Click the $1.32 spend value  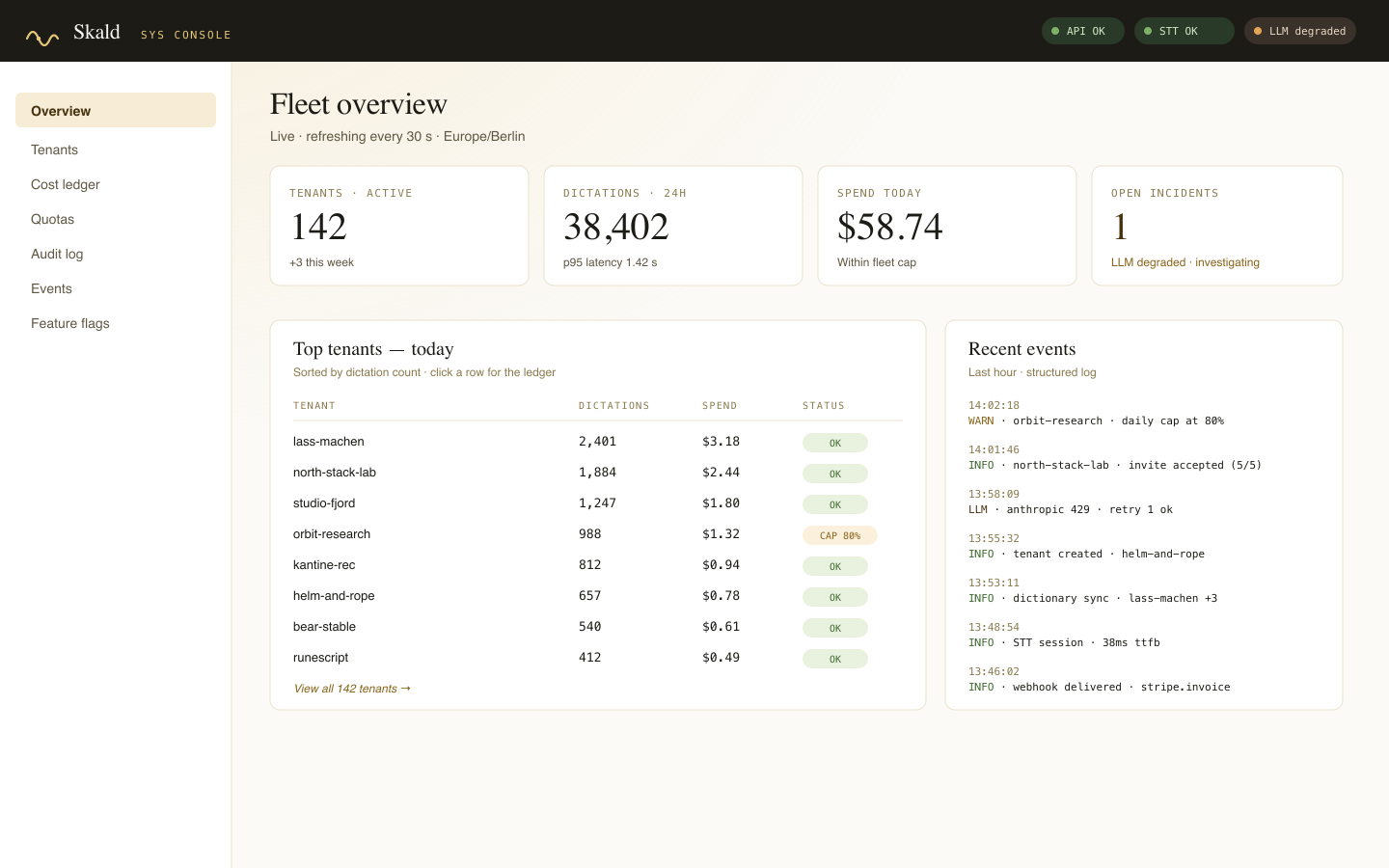721,534
